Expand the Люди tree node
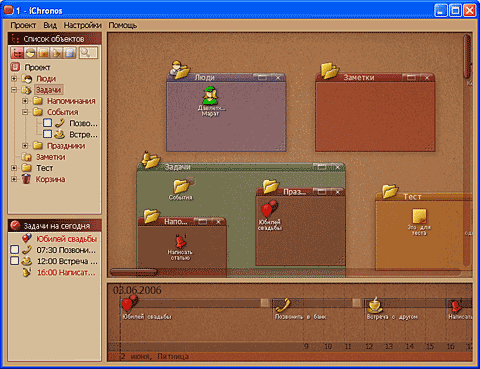 pyautogui.click(x=14, y=79)
